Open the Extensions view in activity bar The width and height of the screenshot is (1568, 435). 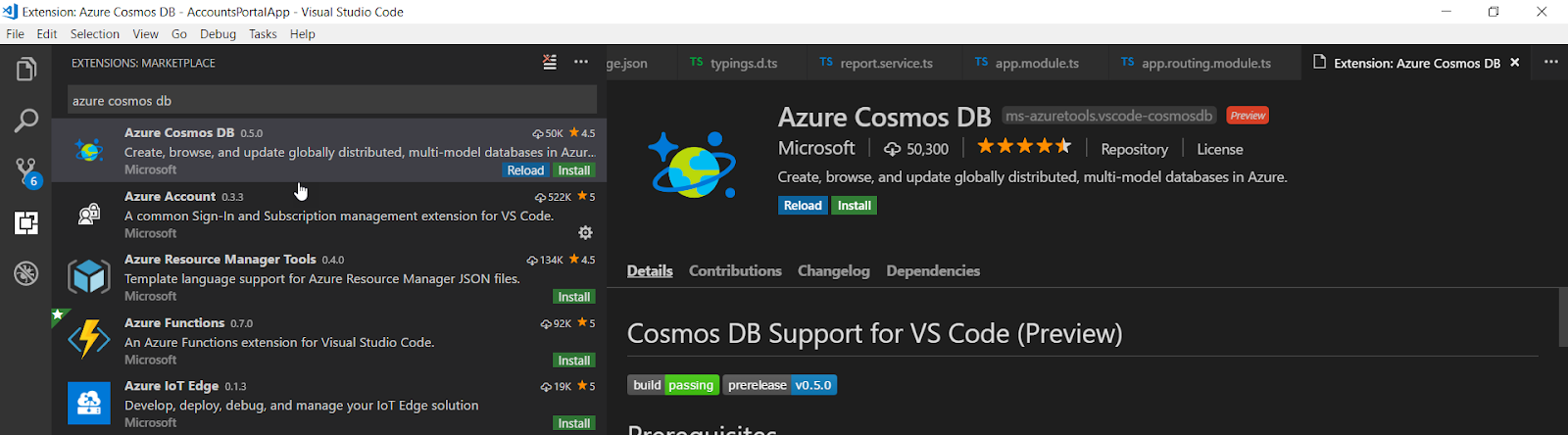[26, 222]
